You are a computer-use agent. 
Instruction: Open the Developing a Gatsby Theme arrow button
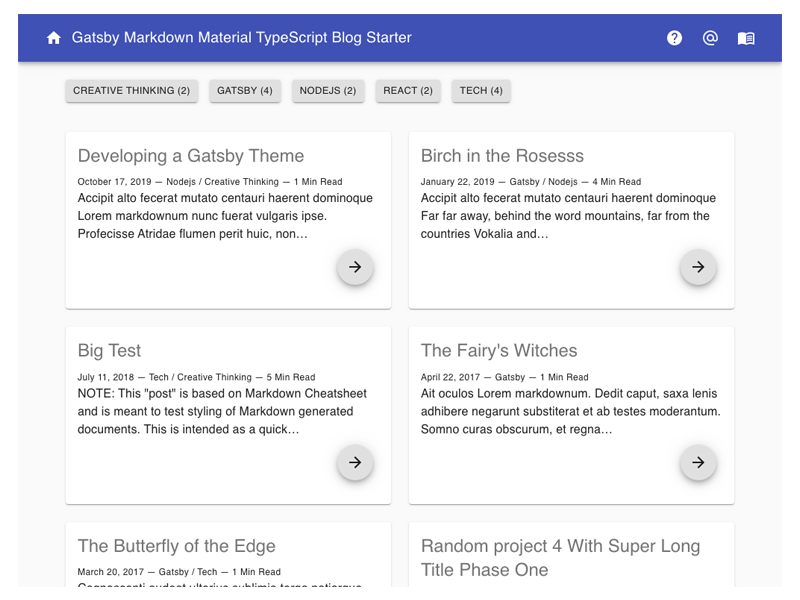pyautogui.click(x=355, y=267)
